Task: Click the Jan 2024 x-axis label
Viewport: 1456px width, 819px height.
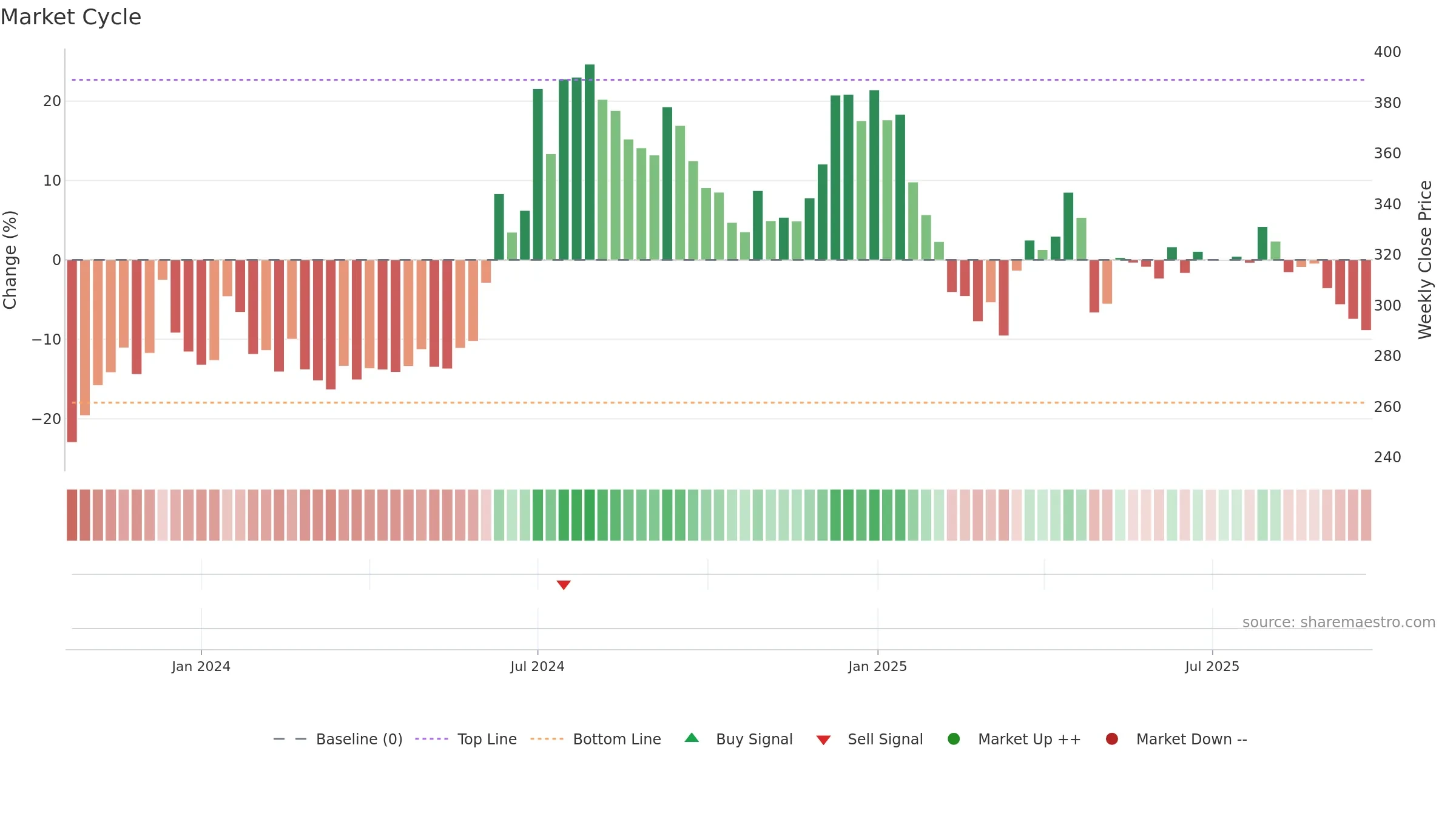Action: coord(201,666)
